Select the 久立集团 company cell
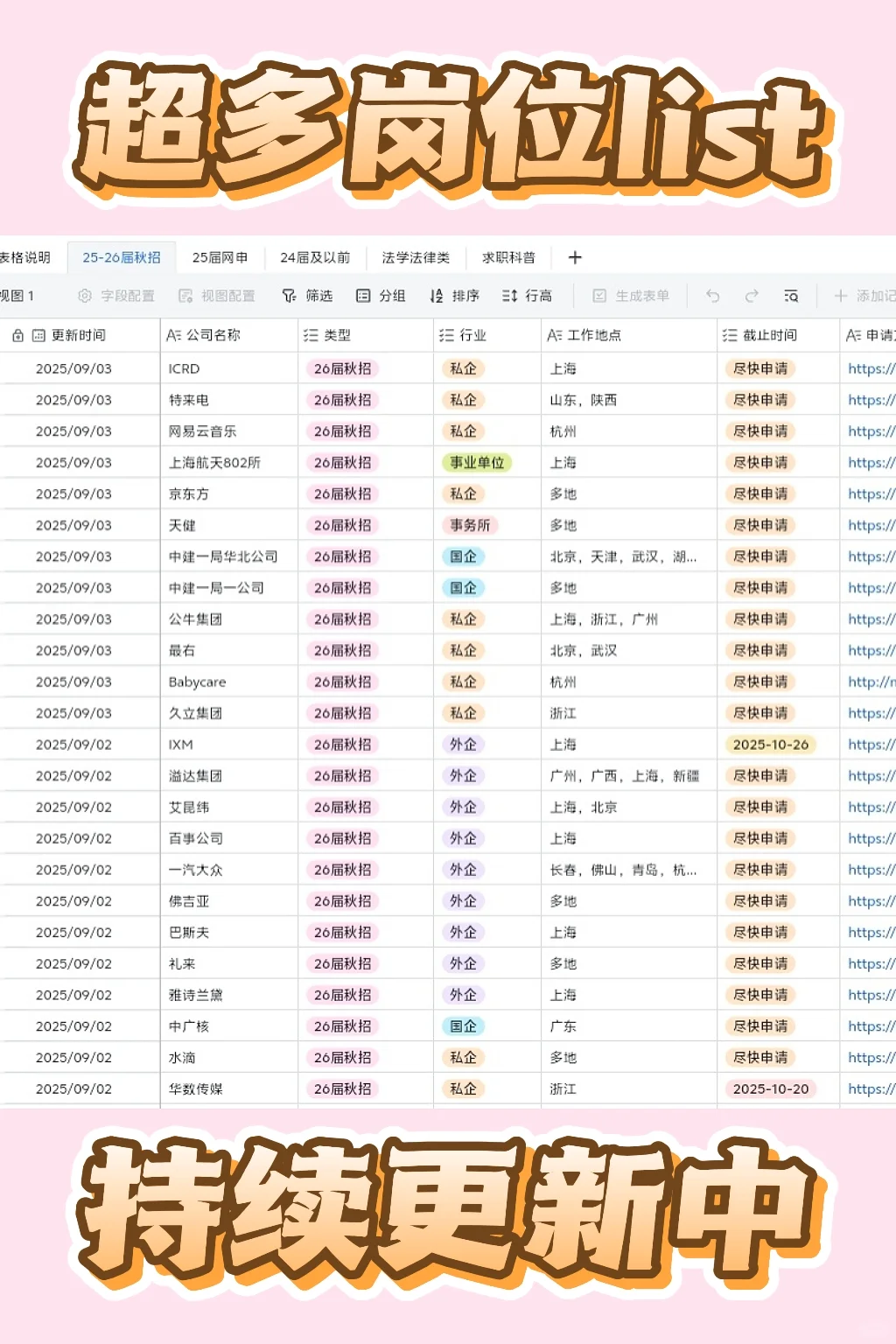The image size is (896, 1344). pyautogui.click(x=229, y=713)
